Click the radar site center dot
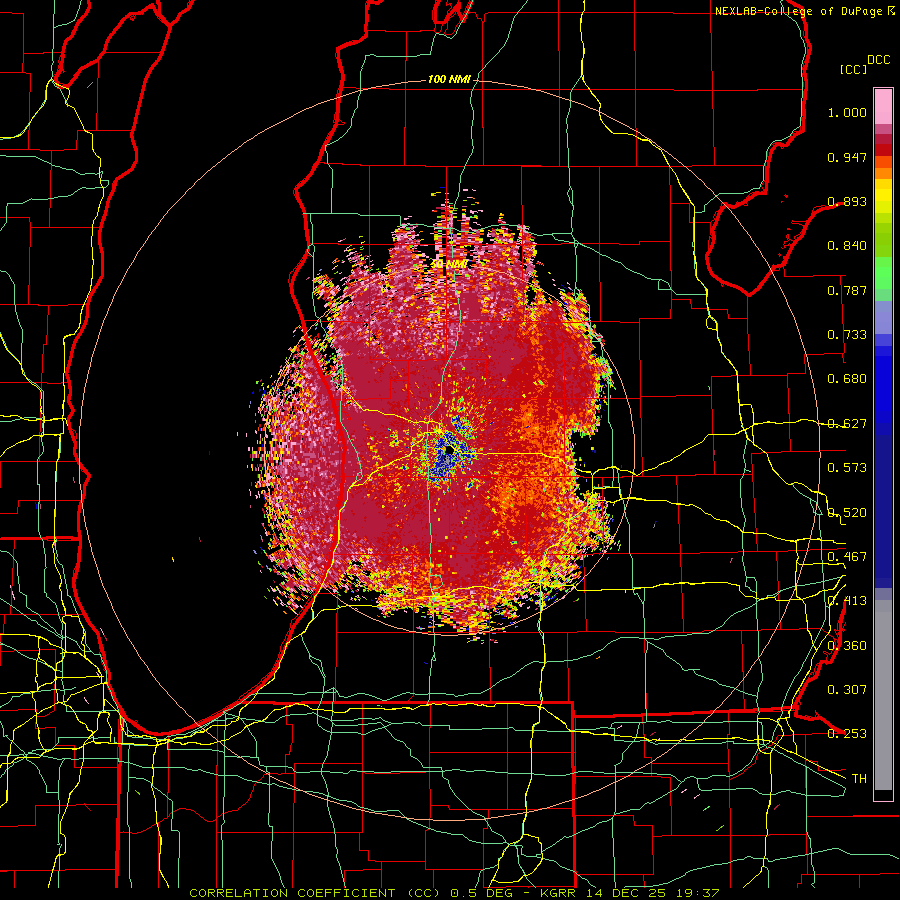900x900 pixels. tap(448, 451)
